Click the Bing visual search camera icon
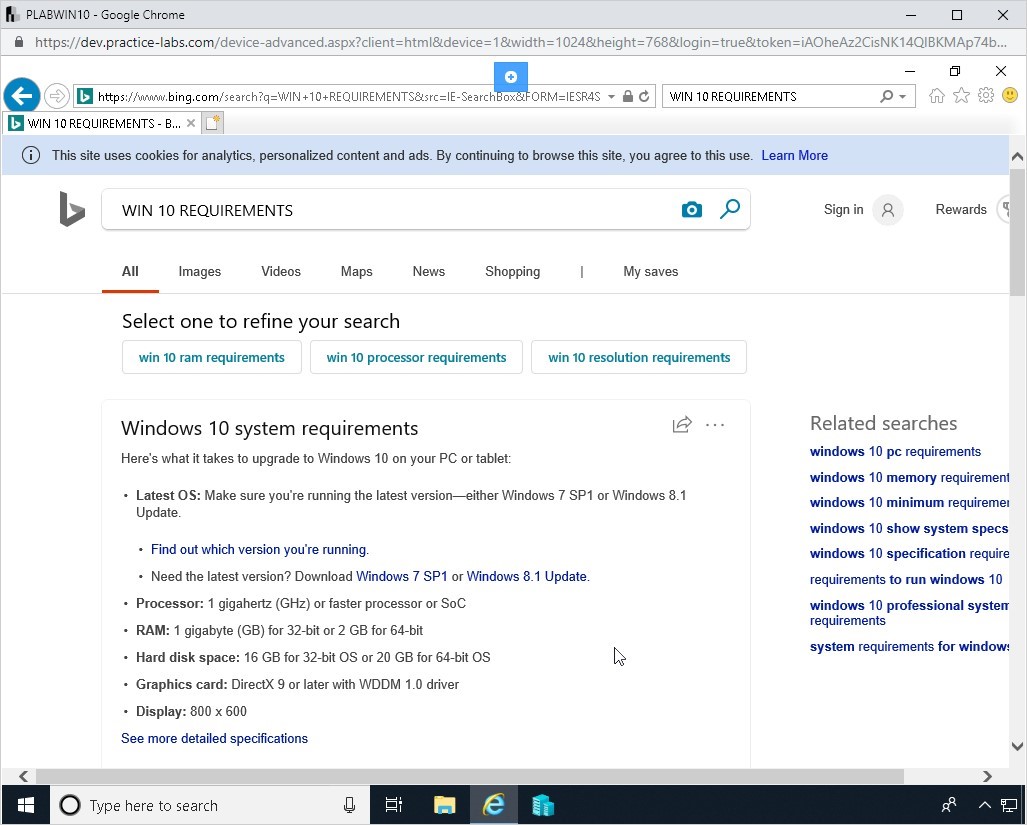1027x825 pixels. click(x=692, y=210)
